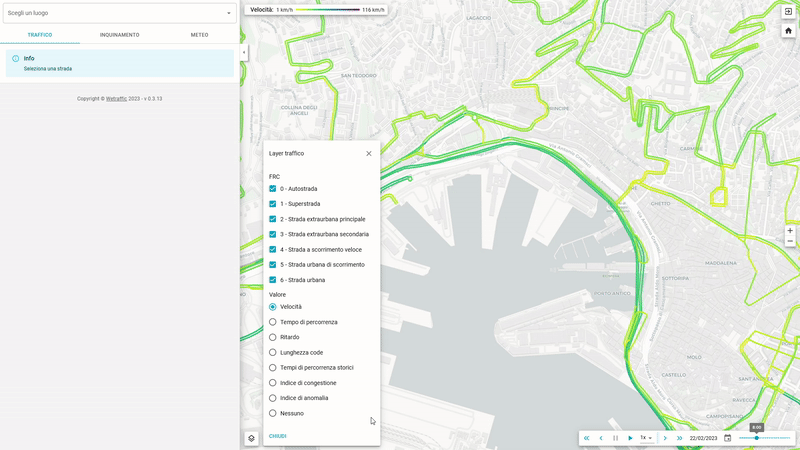800x450 pixels.
Task: Open the 1x playback speed dropdown
Action: pyautogui.click(x=646, y=438)
